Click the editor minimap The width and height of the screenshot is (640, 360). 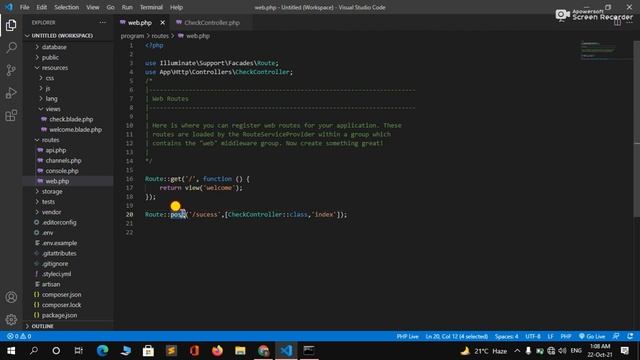click(x=607, y=50)
